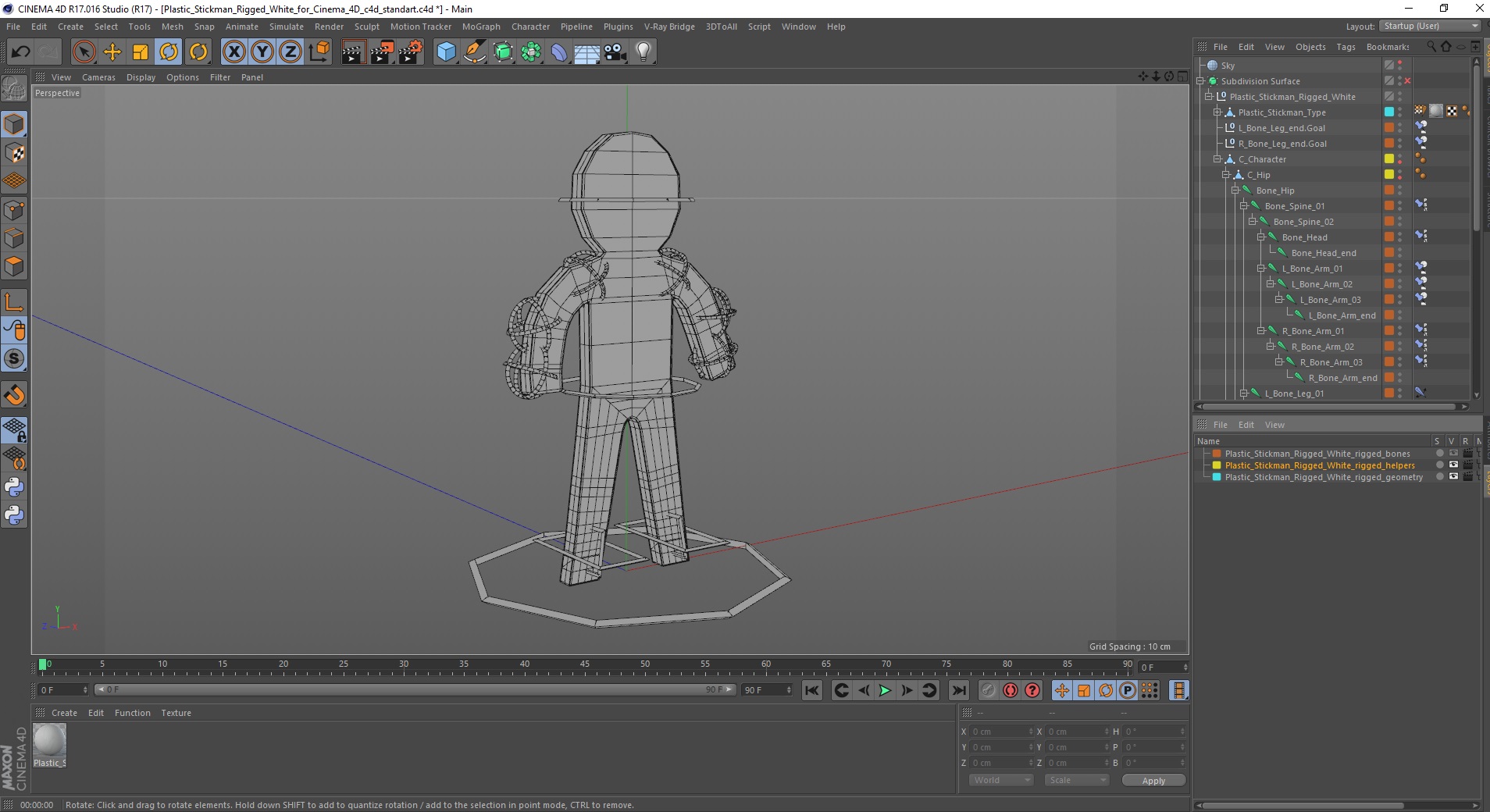The width and height of the screenshot is (1490, 812).
Task: Select the Live Selection tool
Action: pos(84,52)
